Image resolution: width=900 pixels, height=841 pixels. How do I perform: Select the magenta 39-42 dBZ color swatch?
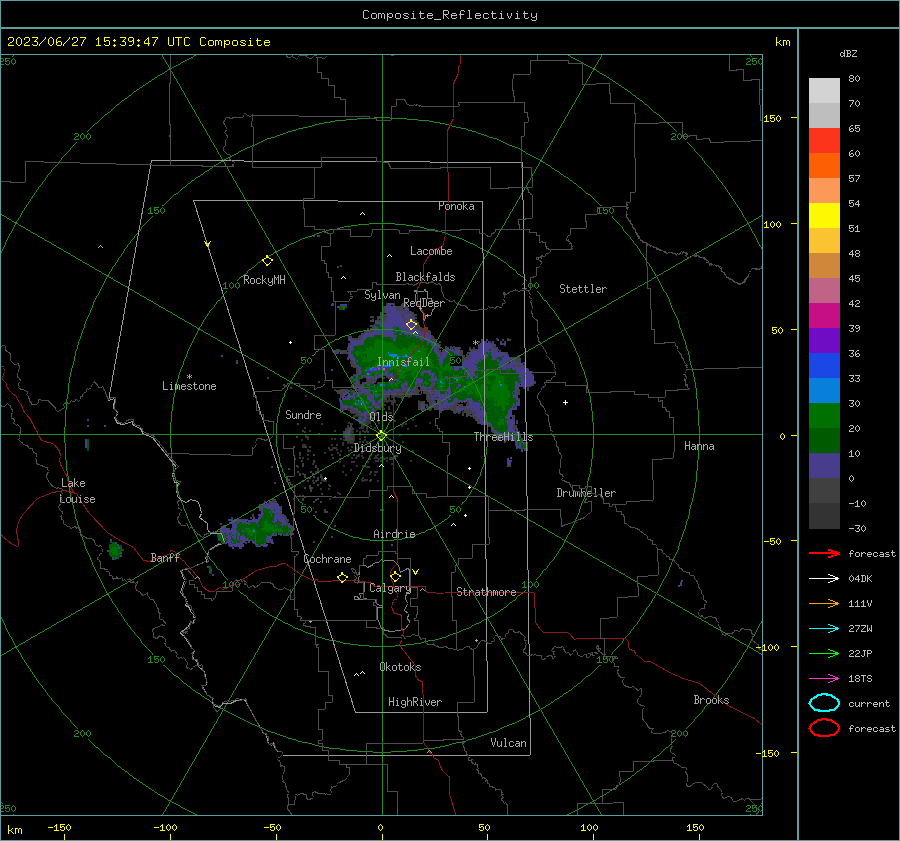click(x=824, y=316)
